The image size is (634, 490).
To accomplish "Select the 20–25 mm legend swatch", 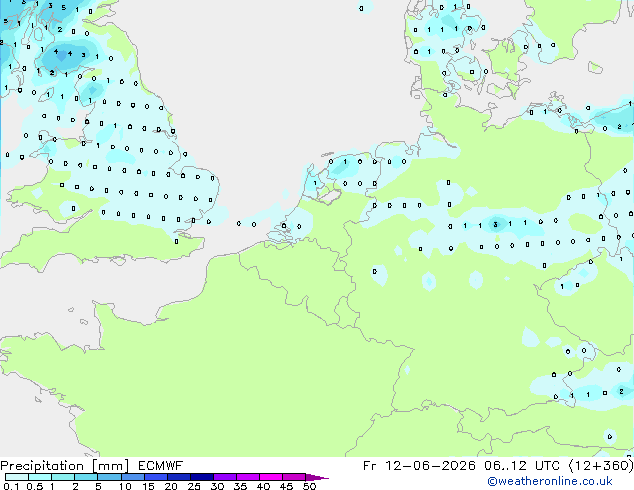I will coord(179,477).
